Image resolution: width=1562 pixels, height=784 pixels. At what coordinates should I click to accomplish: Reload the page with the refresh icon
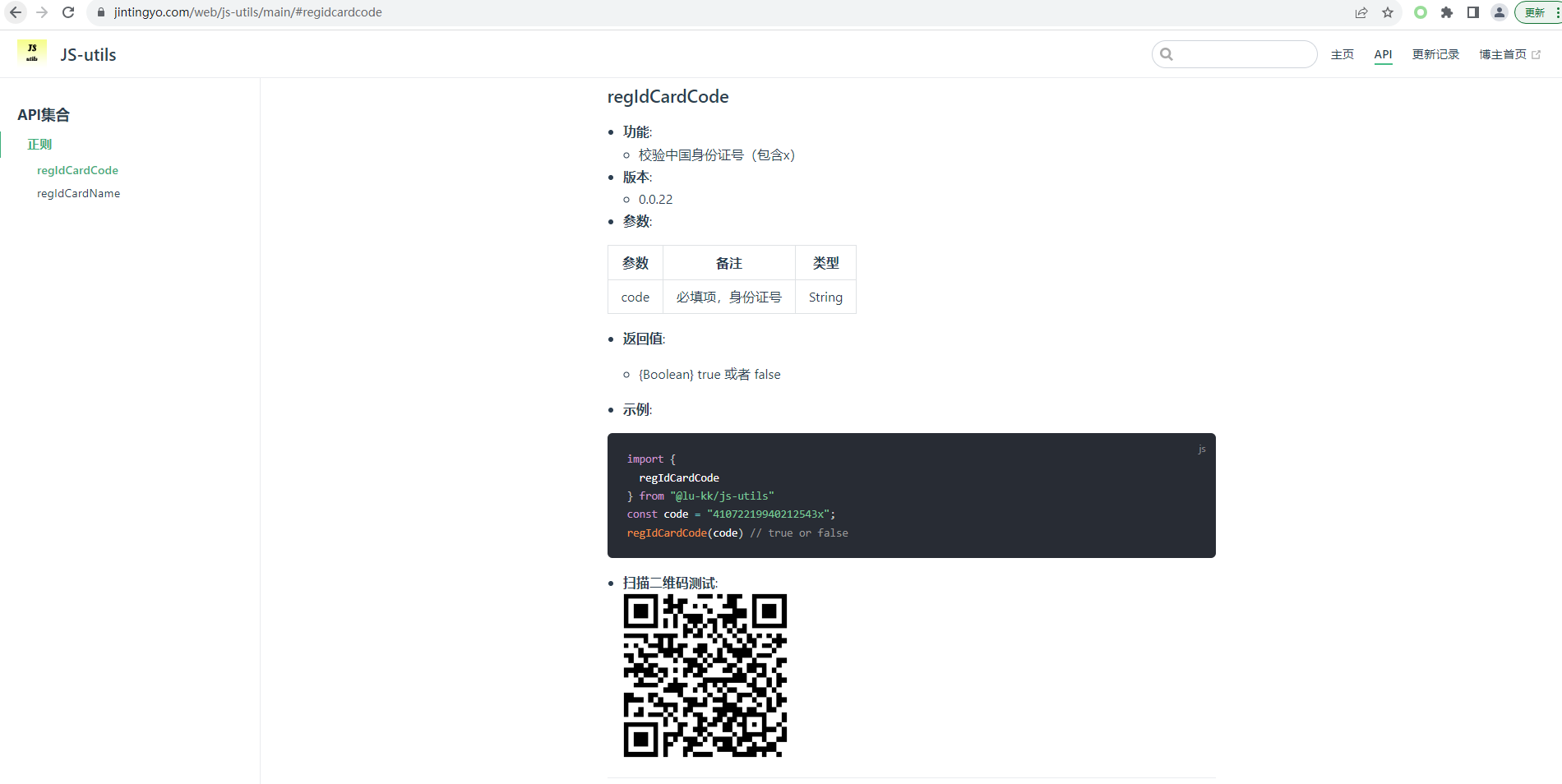point(68,12)
